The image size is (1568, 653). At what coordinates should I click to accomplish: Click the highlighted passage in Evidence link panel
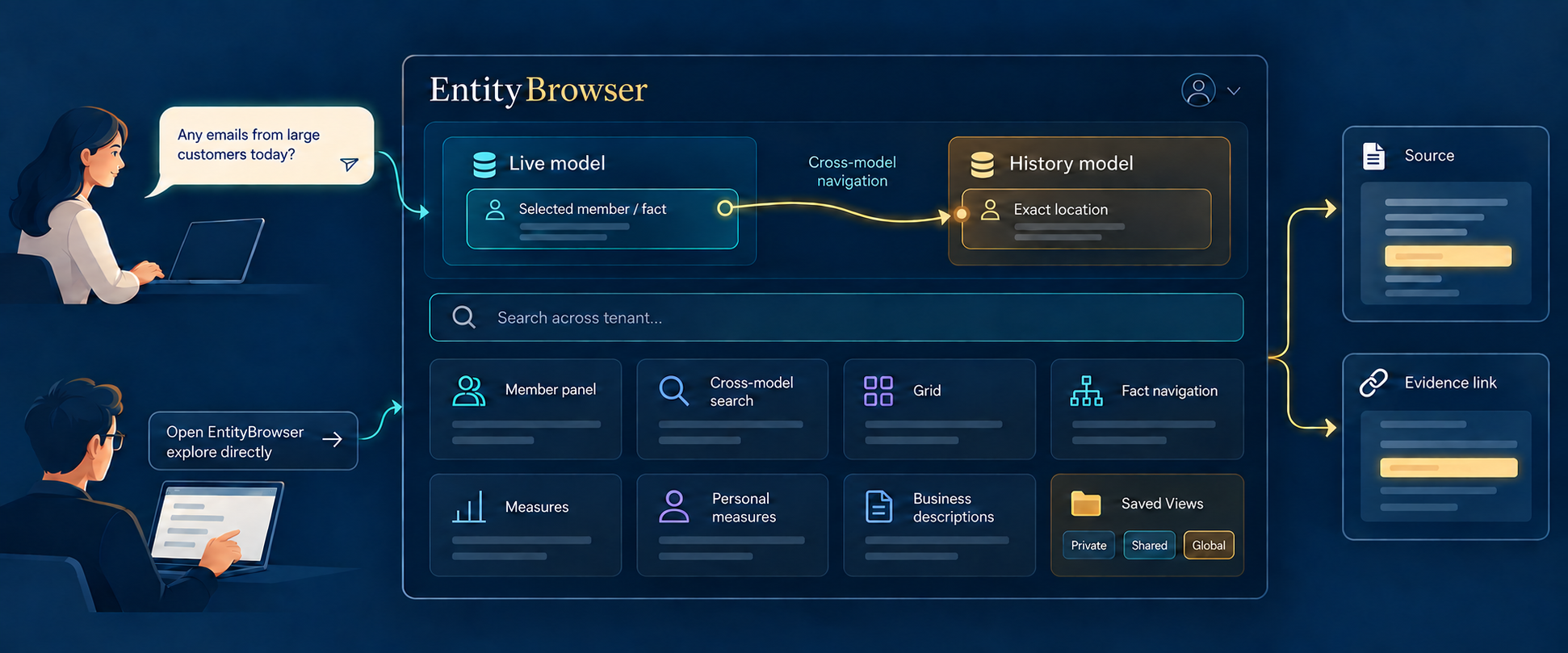tap(1449, 467)
